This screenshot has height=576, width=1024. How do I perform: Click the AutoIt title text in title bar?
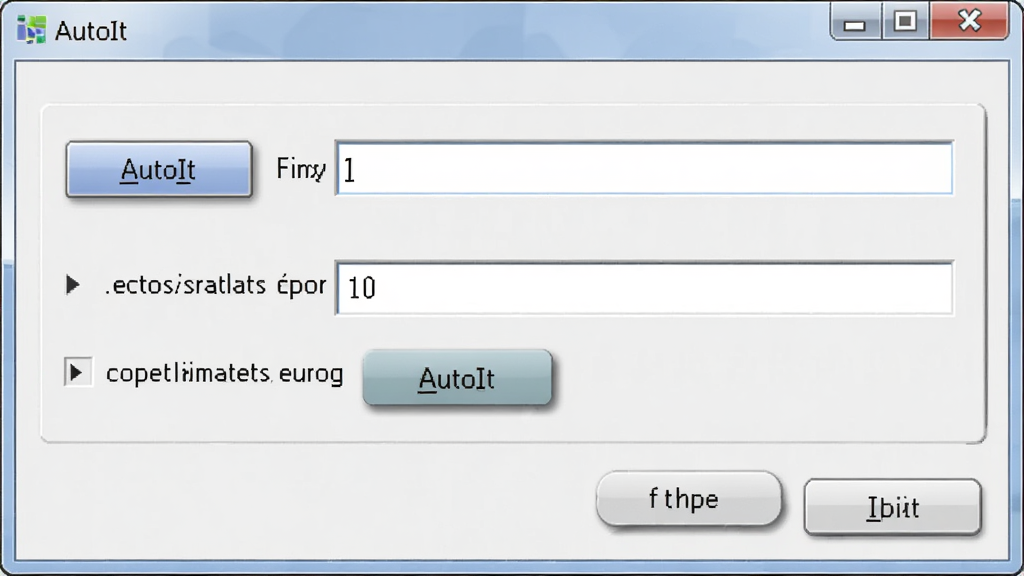tap(91, 31)
